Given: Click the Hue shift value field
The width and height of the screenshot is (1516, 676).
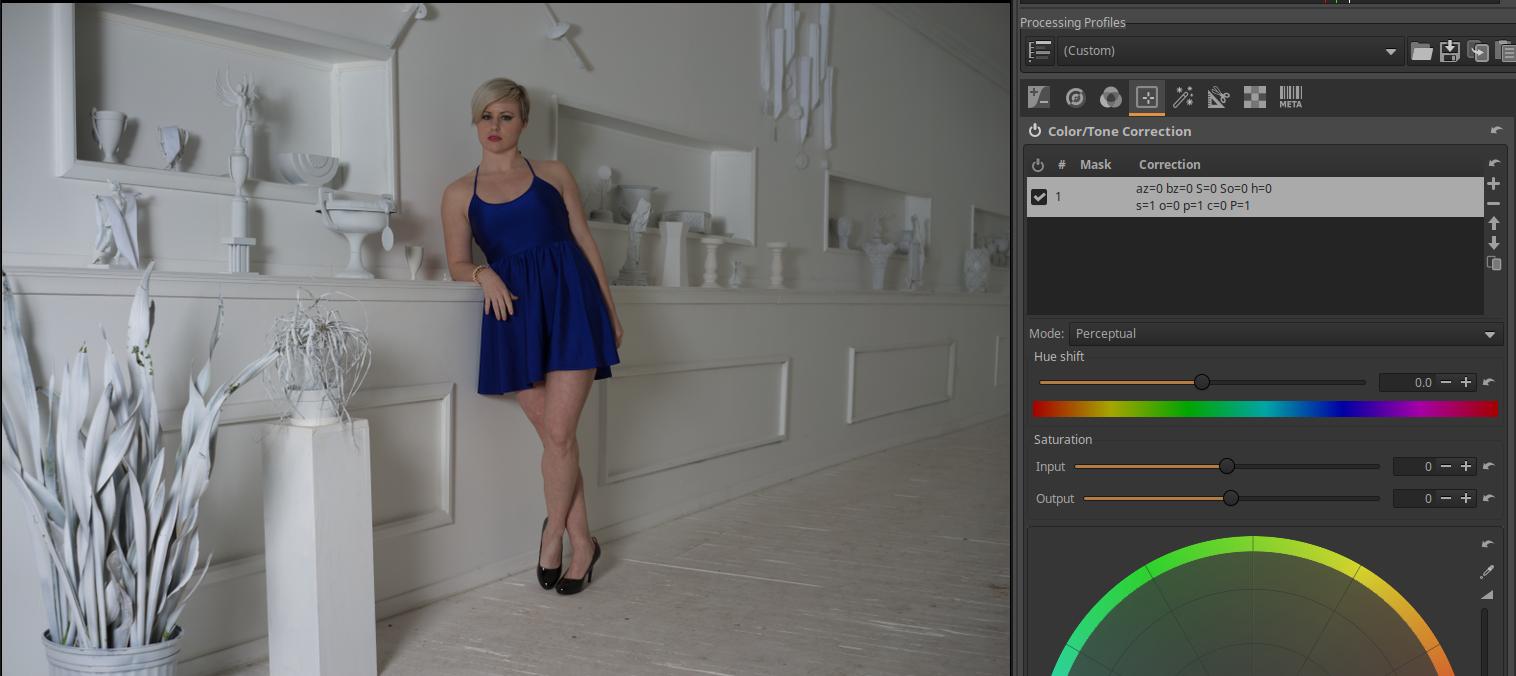Looking at the screenshot, I should 1408,383.
